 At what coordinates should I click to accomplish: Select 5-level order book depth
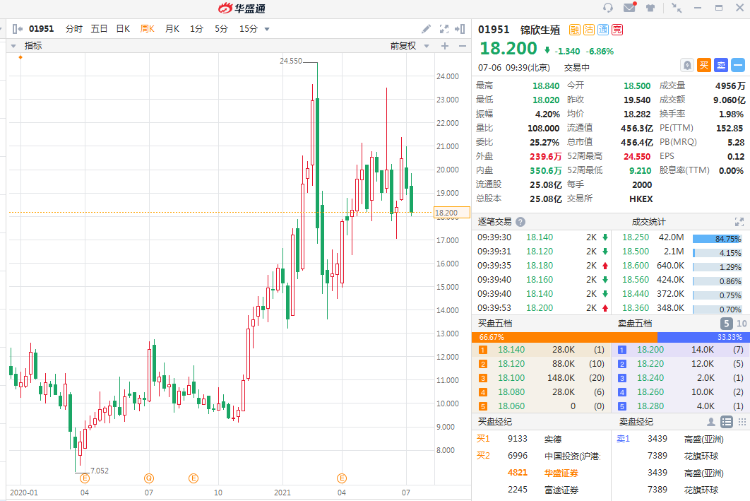726,323
